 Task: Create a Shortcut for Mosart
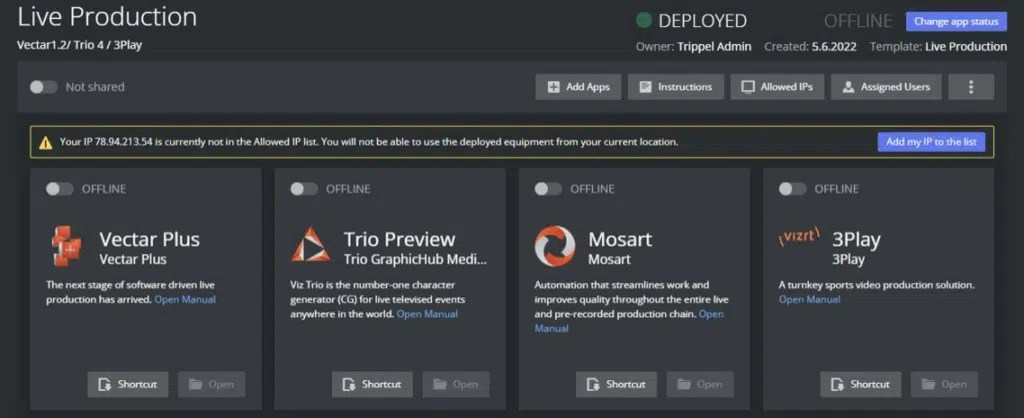coord(616,384)
